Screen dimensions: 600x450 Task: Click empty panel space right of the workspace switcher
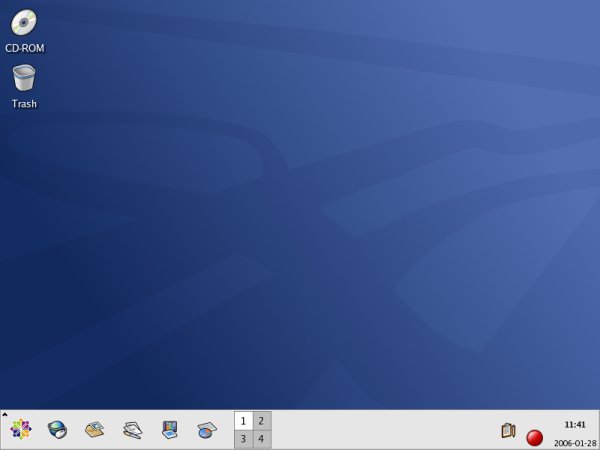(380, 430)
